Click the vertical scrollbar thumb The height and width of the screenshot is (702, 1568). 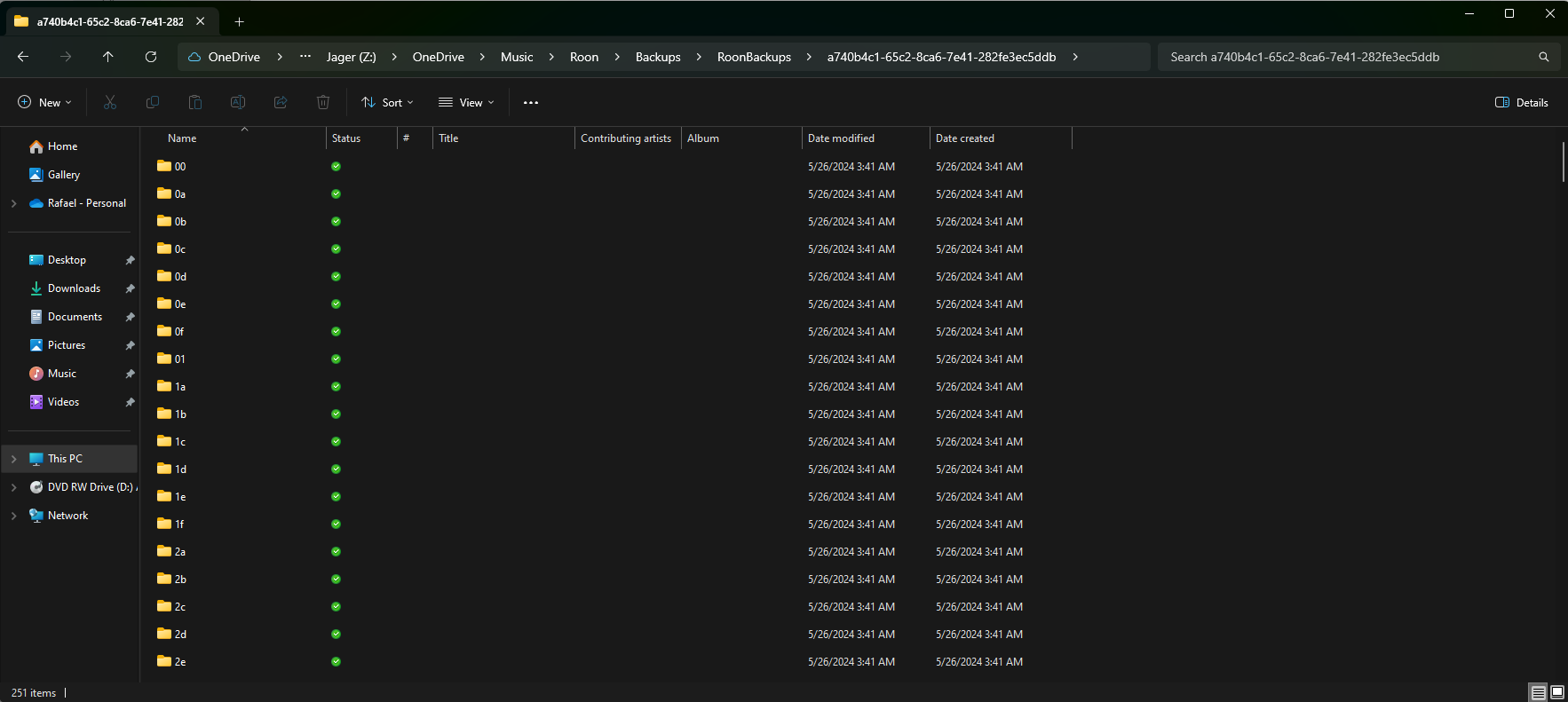[1563, 162]
